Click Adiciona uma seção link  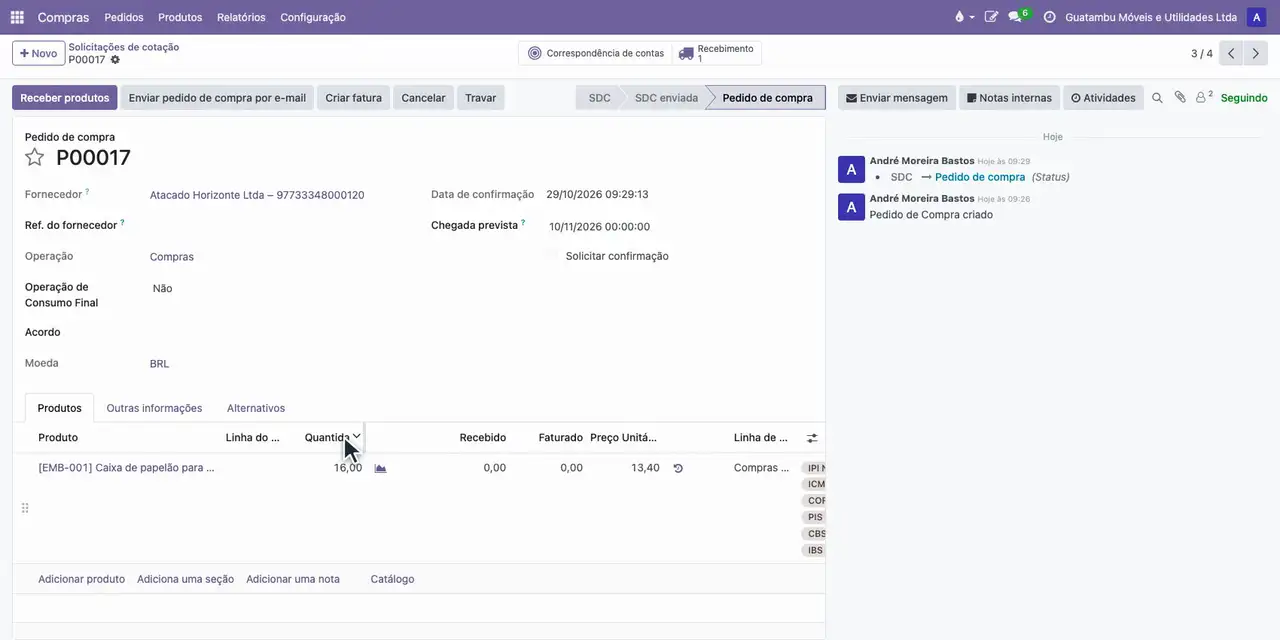(185, 579)
